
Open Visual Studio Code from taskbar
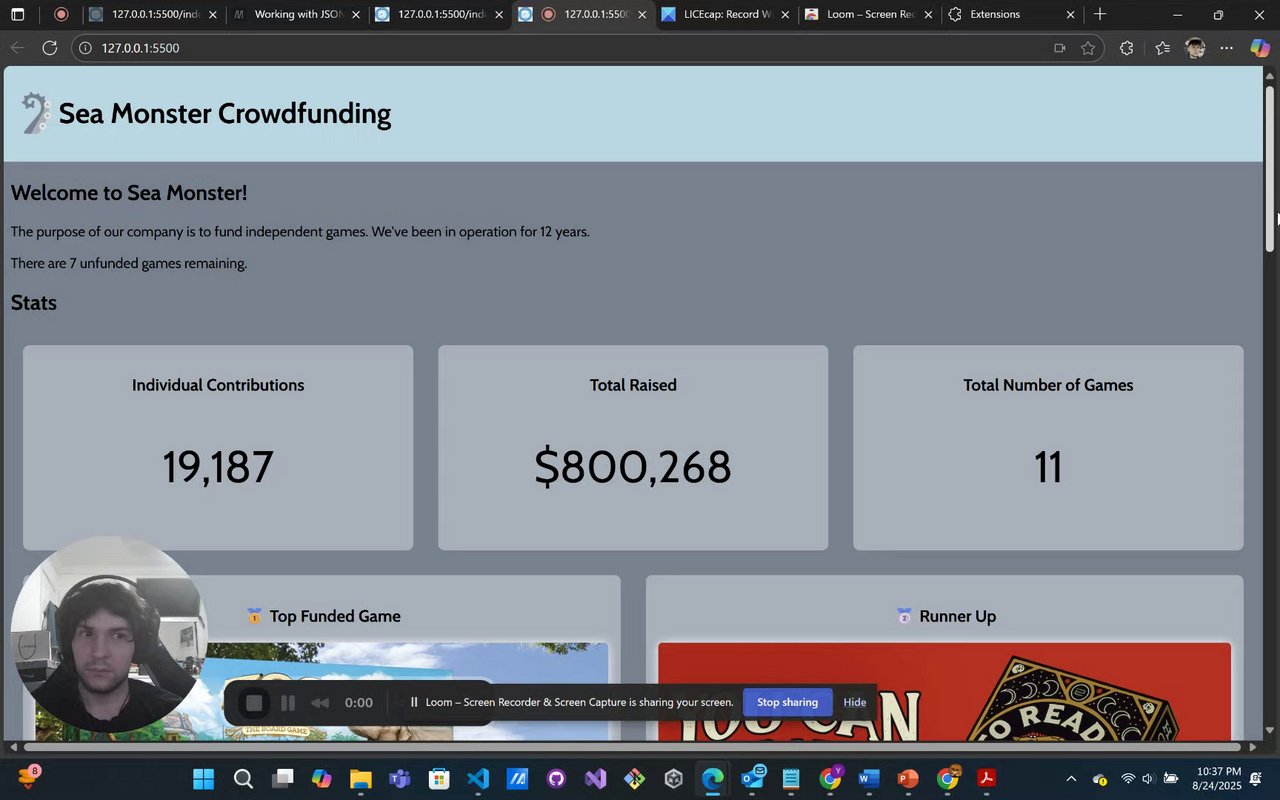[478, 779]
